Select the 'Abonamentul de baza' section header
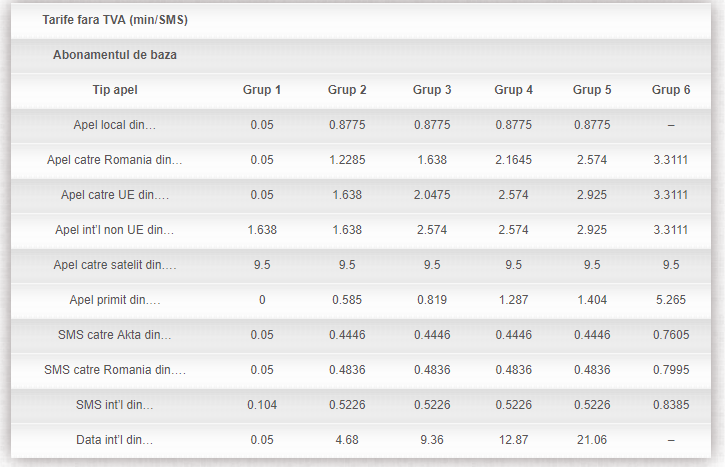Screen dimensions: 725x467 click(115, 55)
